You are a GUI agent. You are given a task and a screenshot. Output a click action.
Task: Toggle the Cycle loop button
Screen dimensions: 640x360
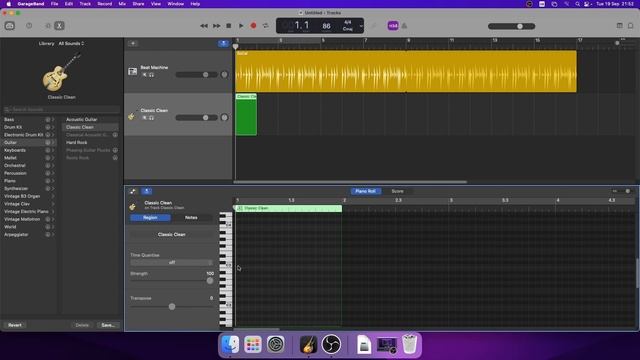(266, 26)
